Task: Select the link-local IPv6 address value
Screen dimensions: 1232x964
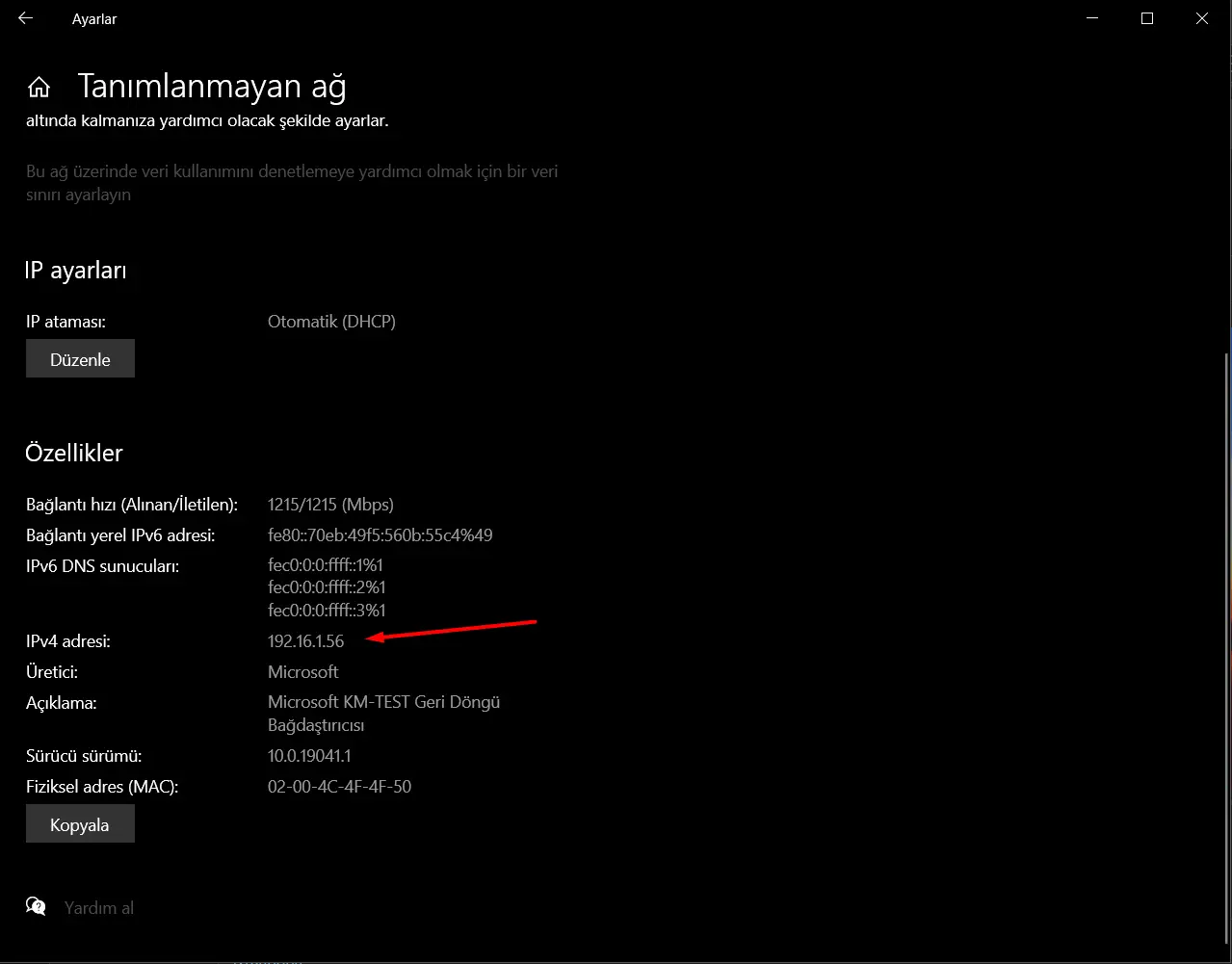Action: (380, 534)
